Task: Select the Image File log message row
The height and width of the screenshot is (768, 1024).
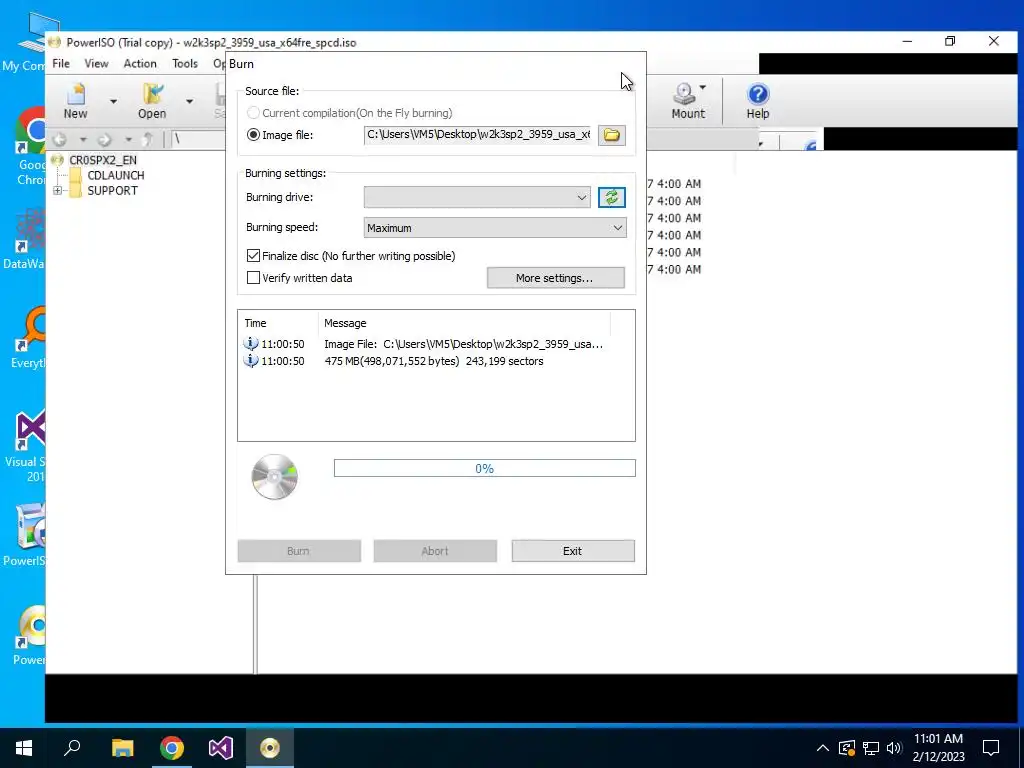Action: pos(423,344)
